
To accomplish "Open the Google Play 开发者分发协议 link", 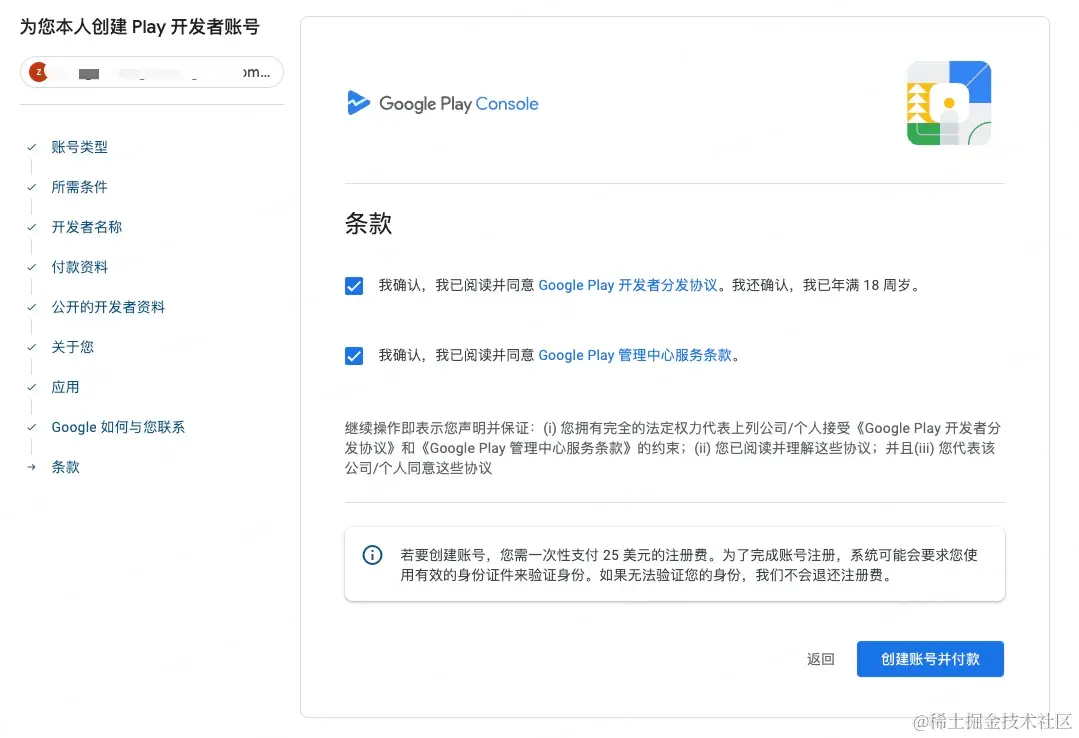I will pyautogui.click(x=628, y=285).
